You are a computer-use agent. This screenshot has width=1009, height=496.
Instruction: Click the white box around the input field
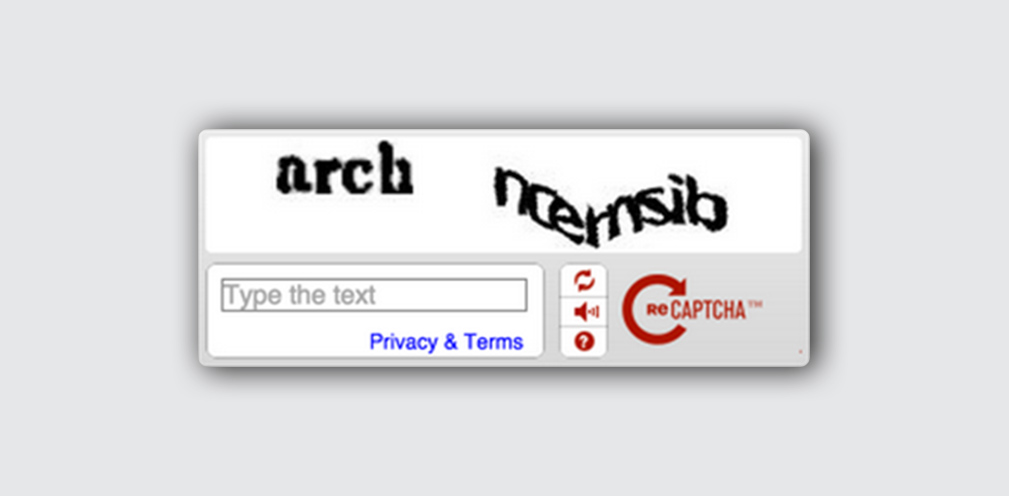point(375,311)
